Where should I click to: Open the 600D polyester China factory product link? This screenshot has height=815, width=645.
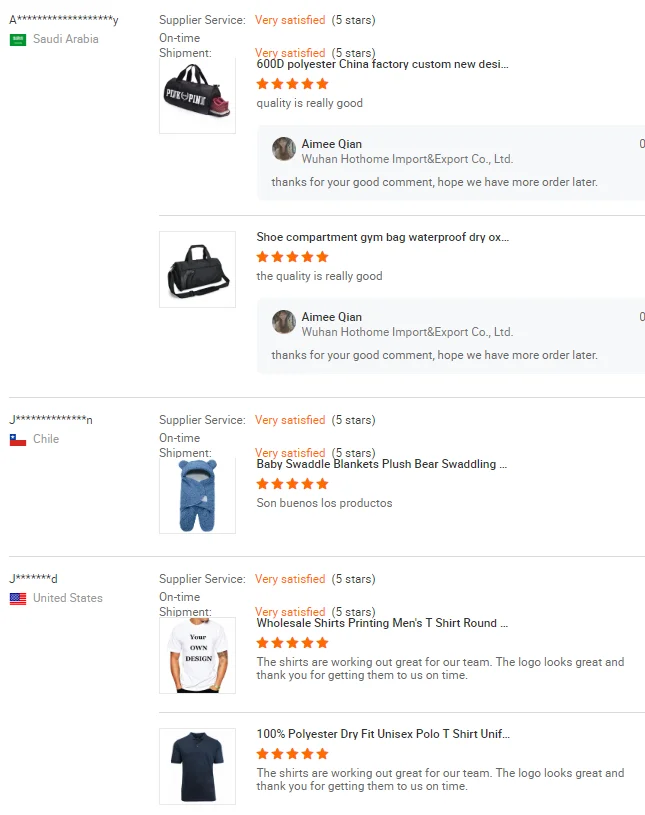click(x=382, y=64)
